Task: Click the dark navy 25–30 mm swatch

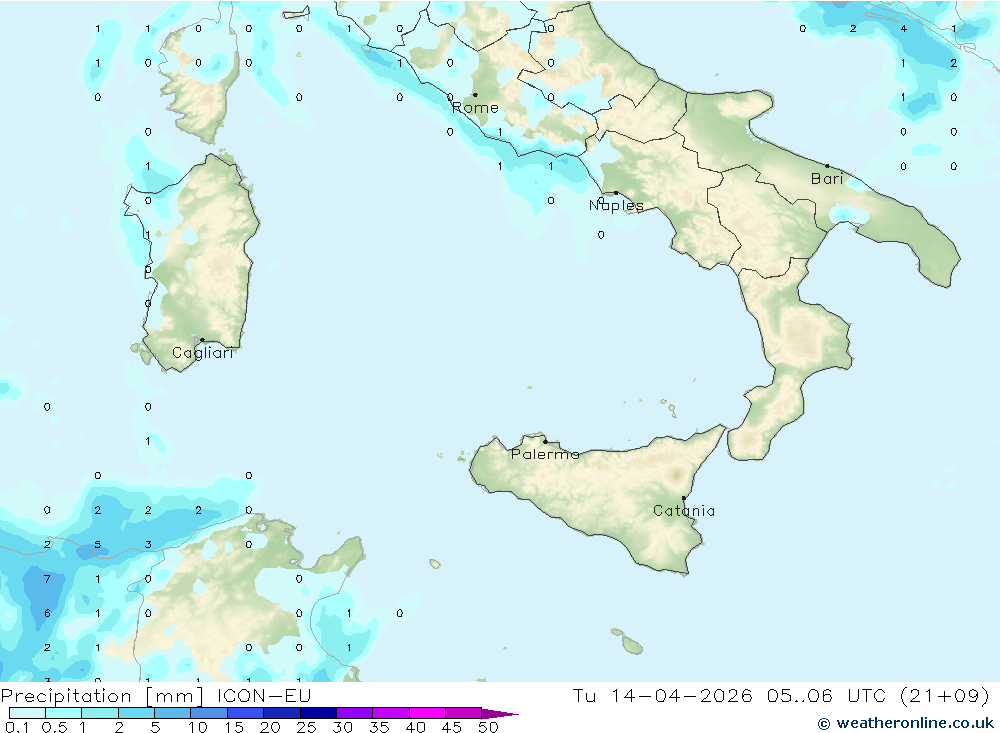Action: 318,713
